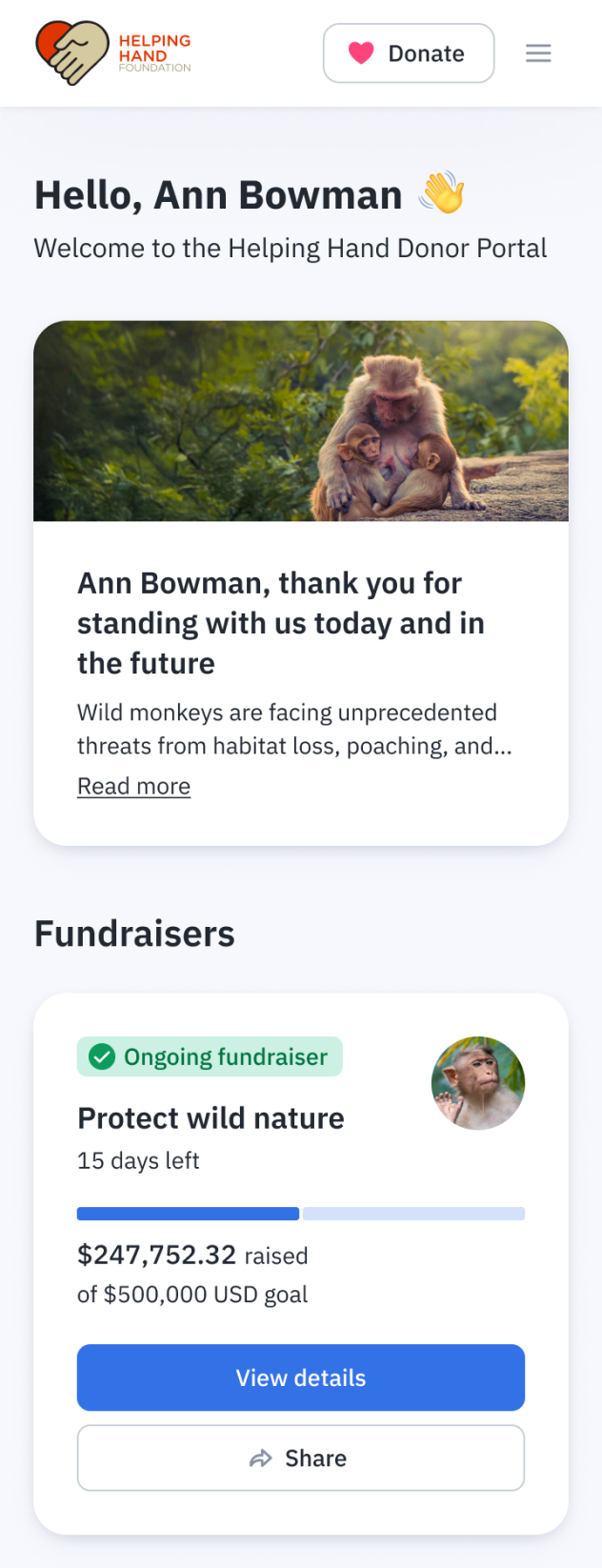The width and height of the screenshot is (602, 1568).
Task: Click the share arrow icon
Action: 260,1458
